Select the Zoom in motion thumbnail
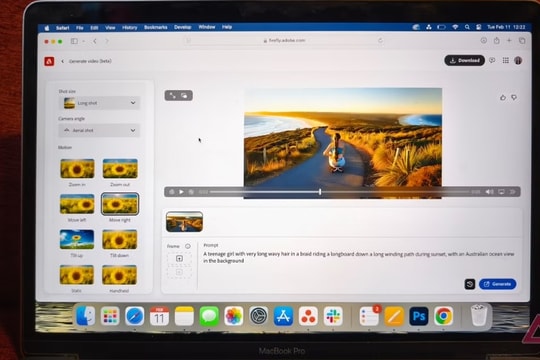540x360 pixels. click(77, 169)
